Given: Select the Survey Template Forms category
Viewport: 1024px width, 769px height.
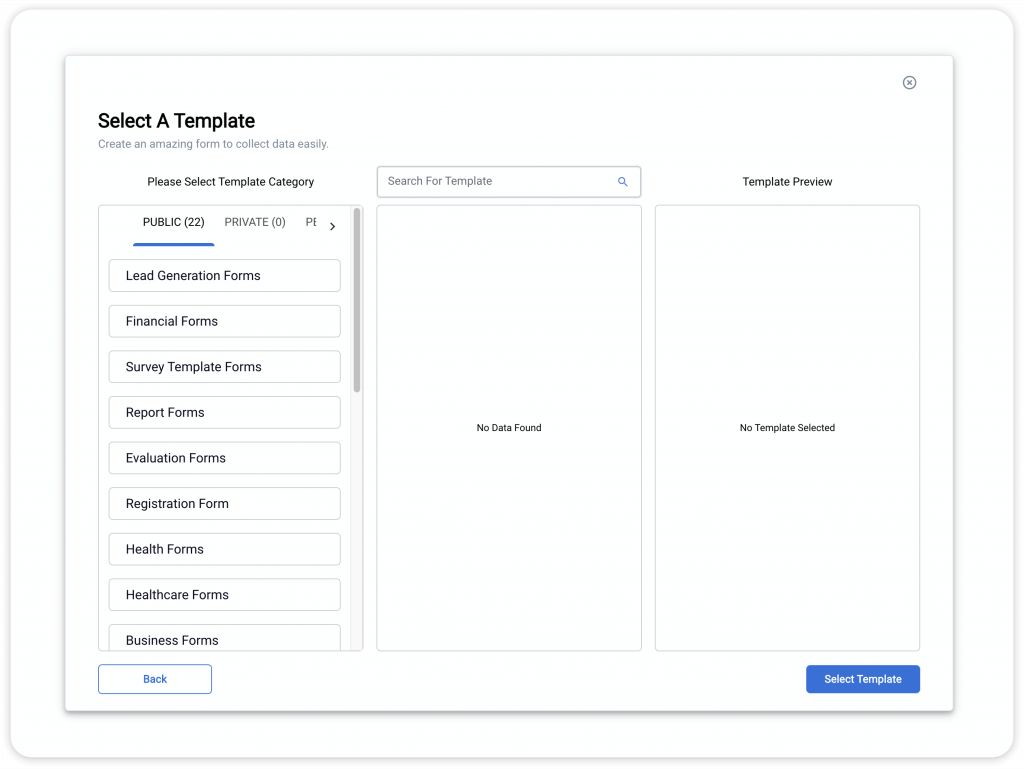Looking at the screenshot, I should pos(224,366).
